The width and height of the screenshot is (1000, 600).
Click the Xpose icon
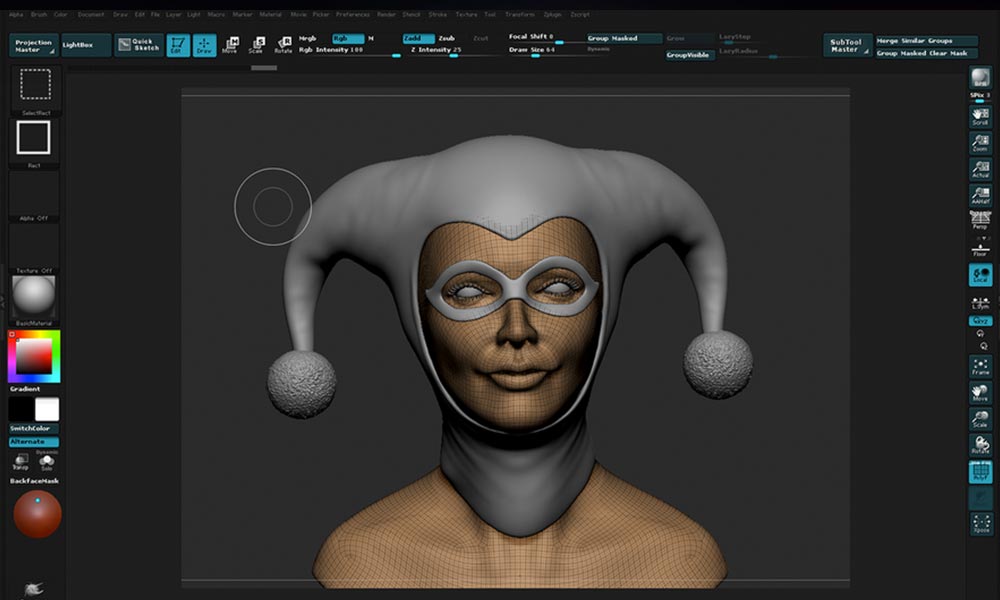pos(980,523)
